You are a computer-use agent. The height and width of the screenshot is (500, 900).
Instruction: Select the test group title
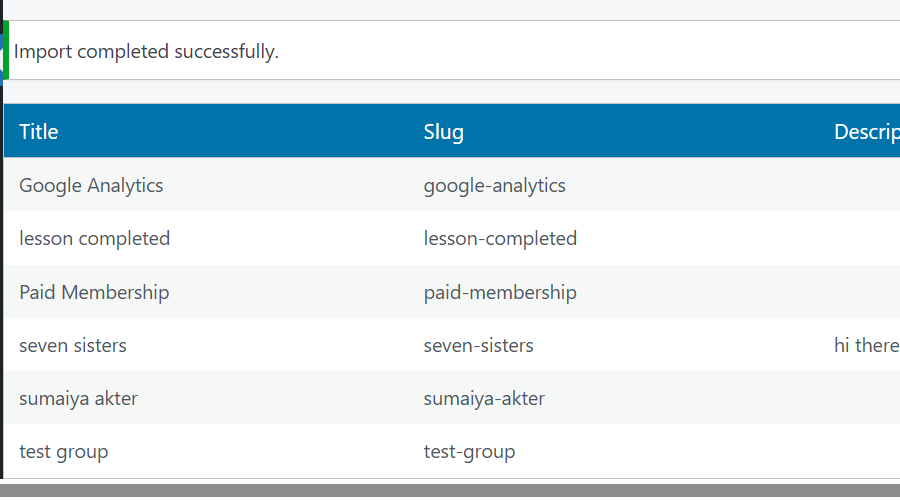63,452
